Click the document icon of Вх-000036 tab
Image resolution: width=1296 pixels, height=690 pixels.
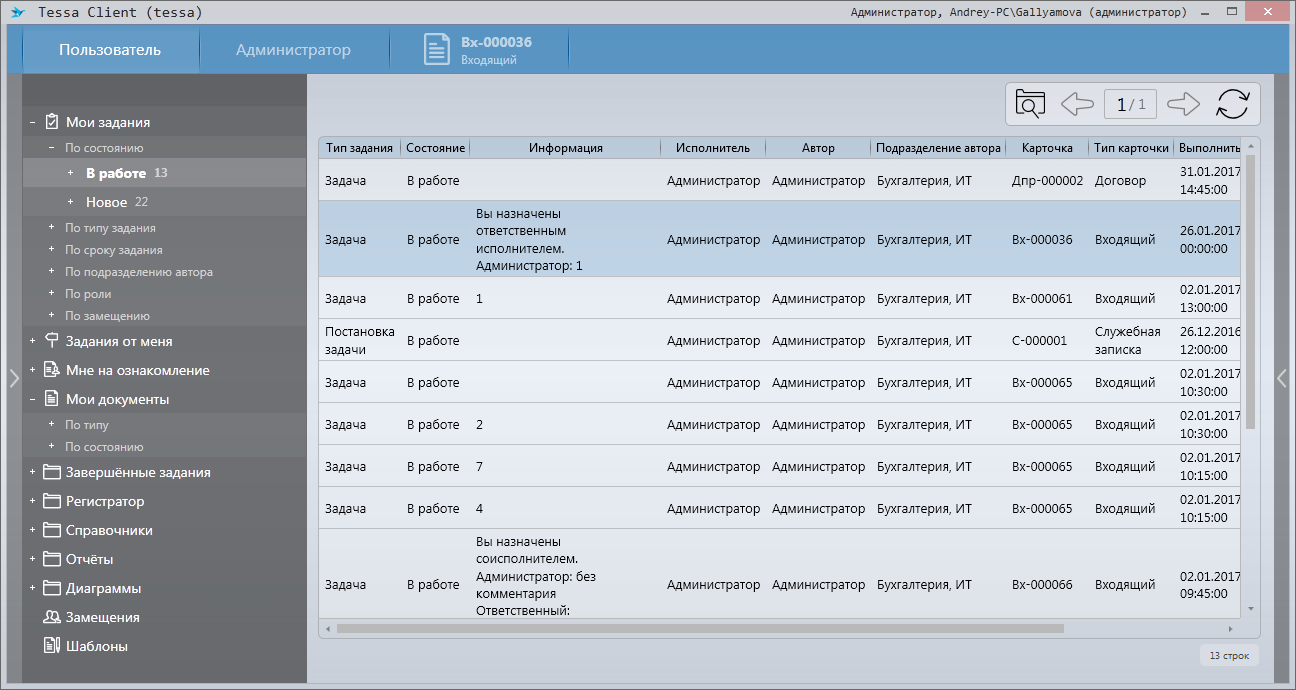point(437,50)
